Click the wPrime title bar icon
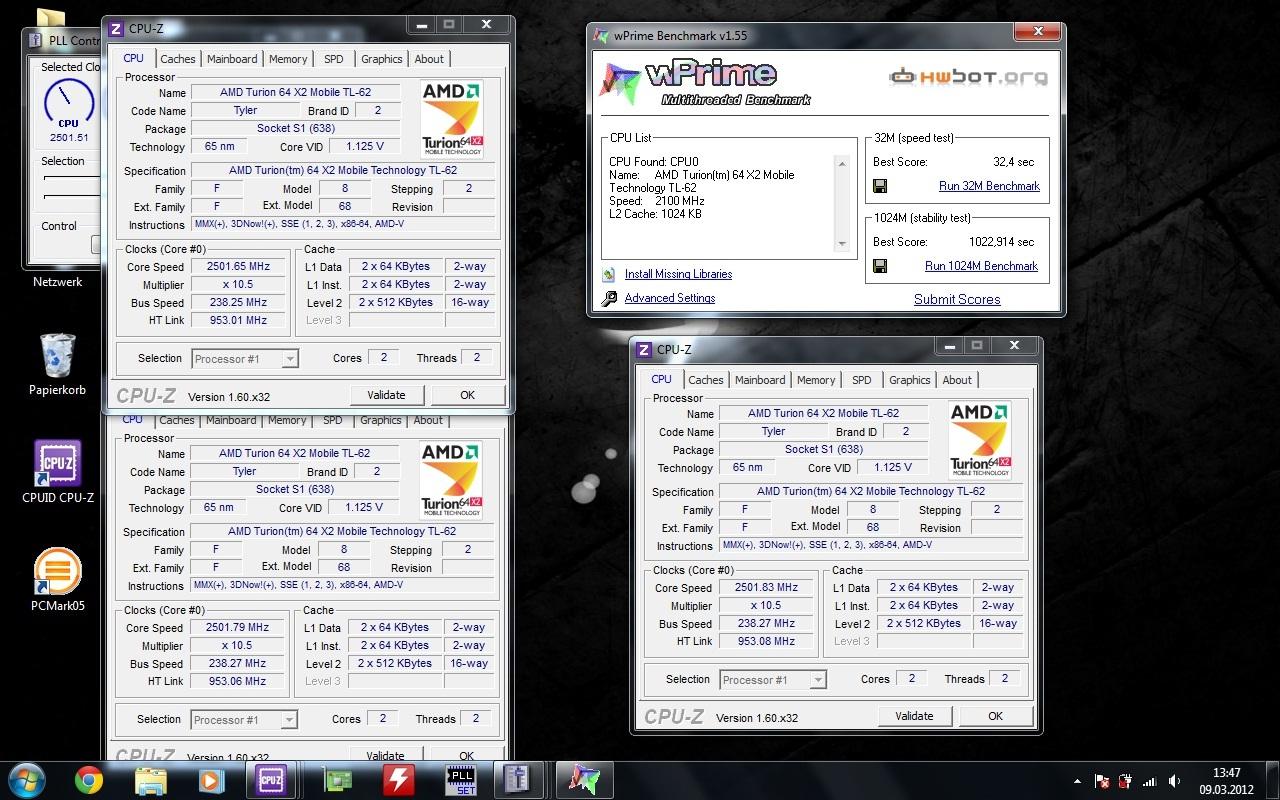This screenshot has width=1280, height=800. (x=600, y=36)
